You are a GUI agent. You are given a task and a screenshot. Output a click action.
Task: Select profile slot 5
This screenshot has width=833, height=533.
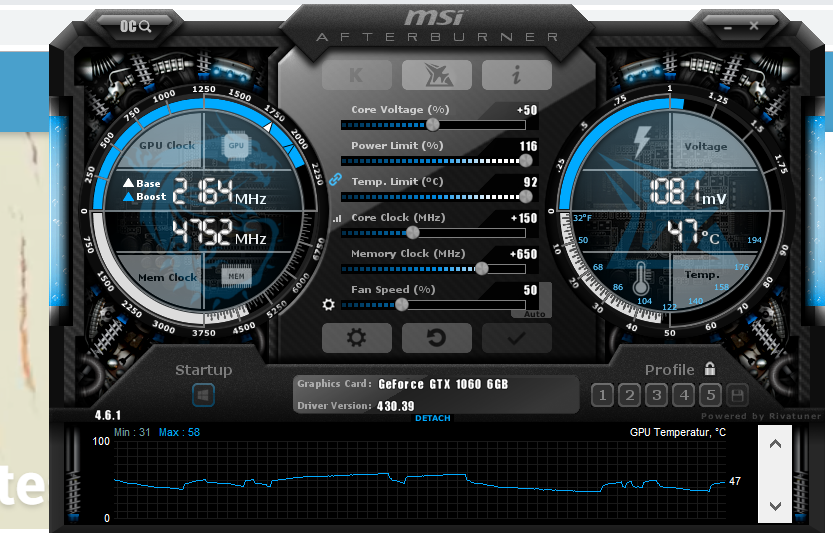point(711,395)
